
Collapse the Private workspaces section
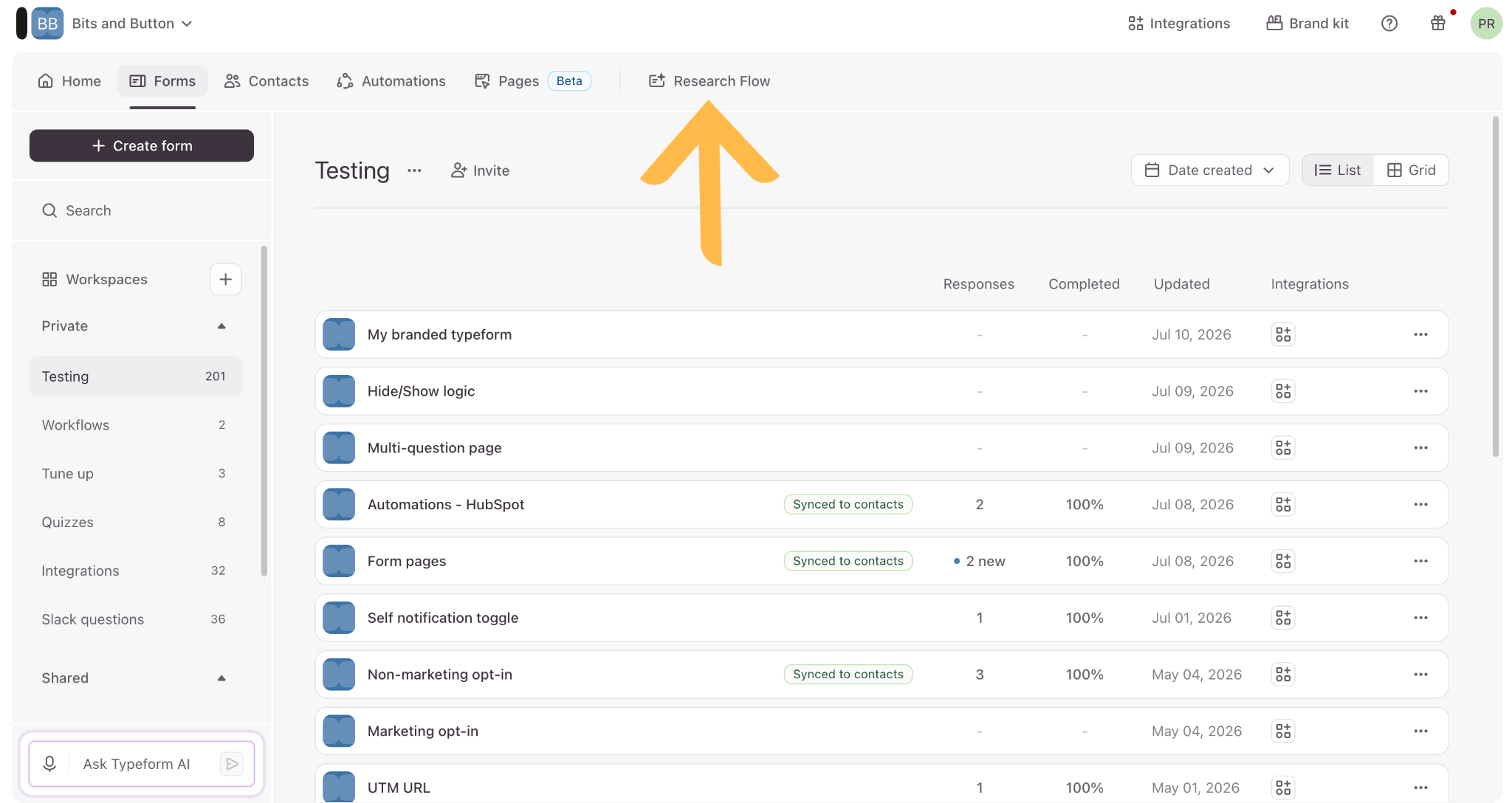tap(221, 326)
